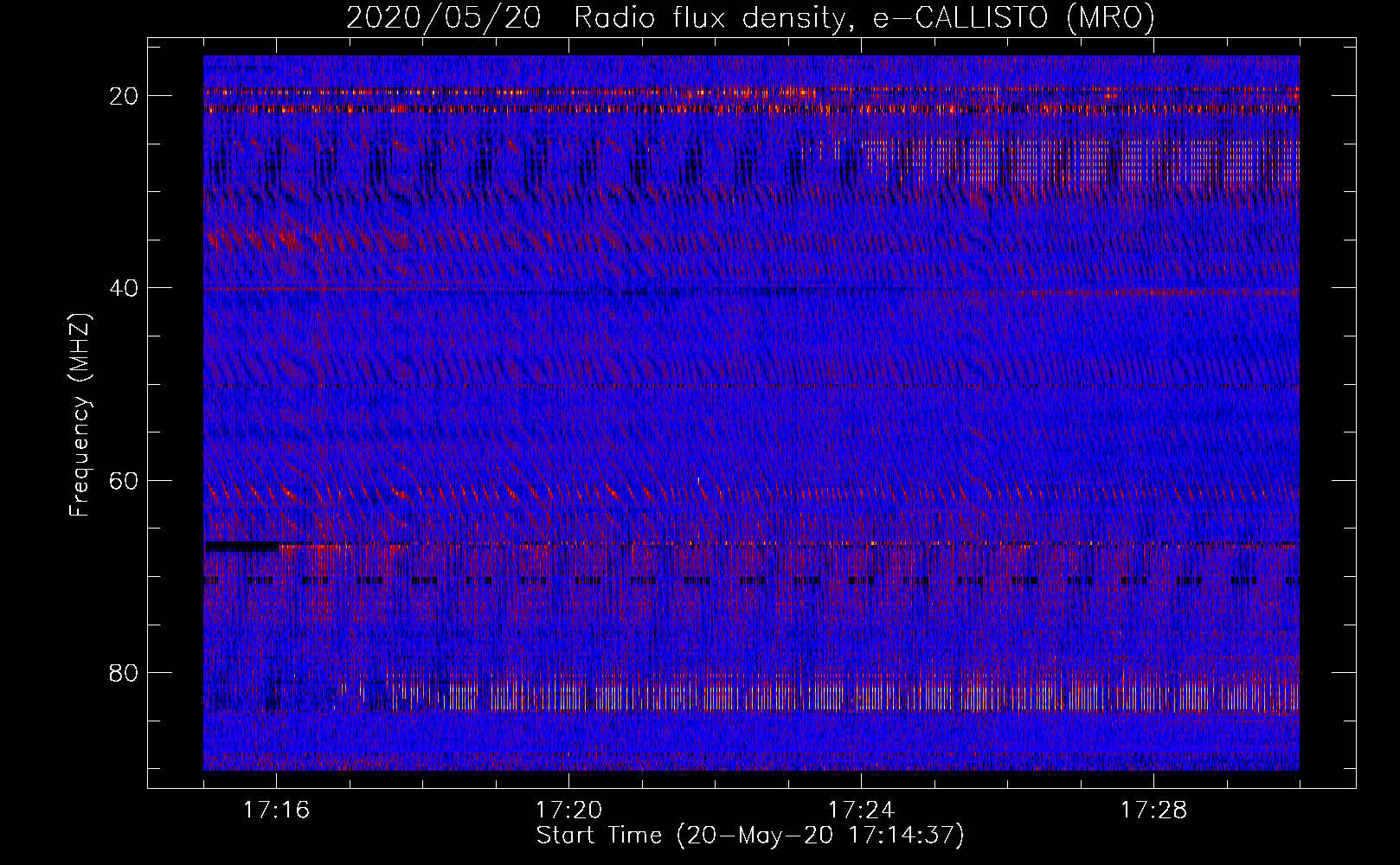Click the 'Frequency (MHZ)' axis label

(x=80, y=415)
